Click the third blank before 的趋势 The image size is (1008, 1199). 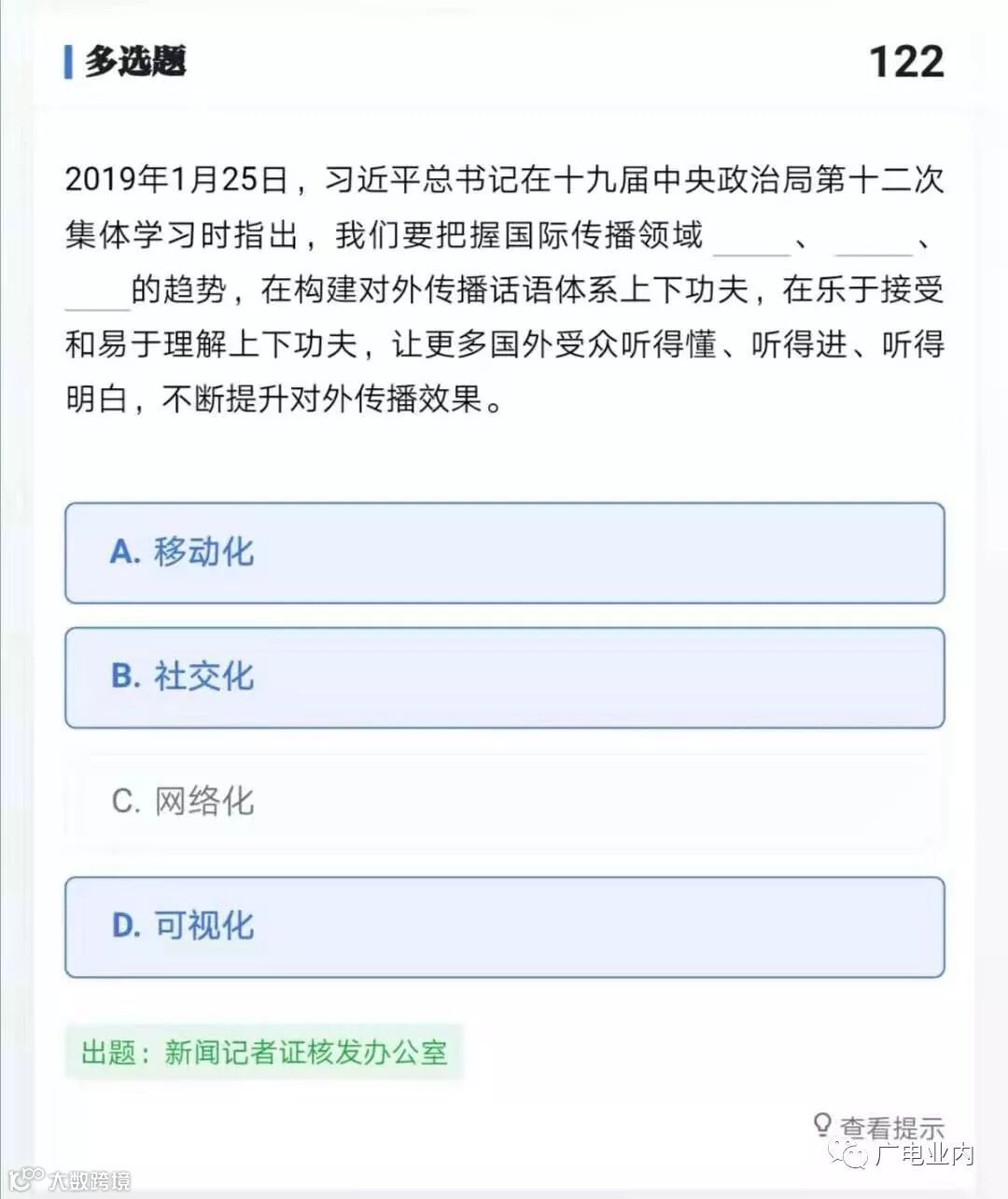click(97, 294)
